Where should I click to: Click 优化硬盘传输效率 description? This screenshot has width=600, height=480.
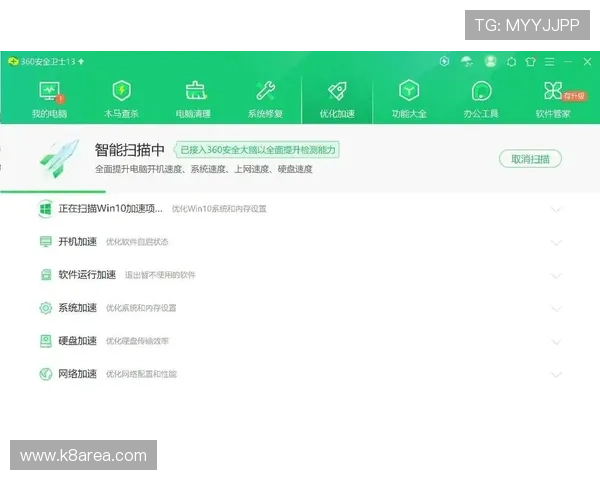pos(137,341)
